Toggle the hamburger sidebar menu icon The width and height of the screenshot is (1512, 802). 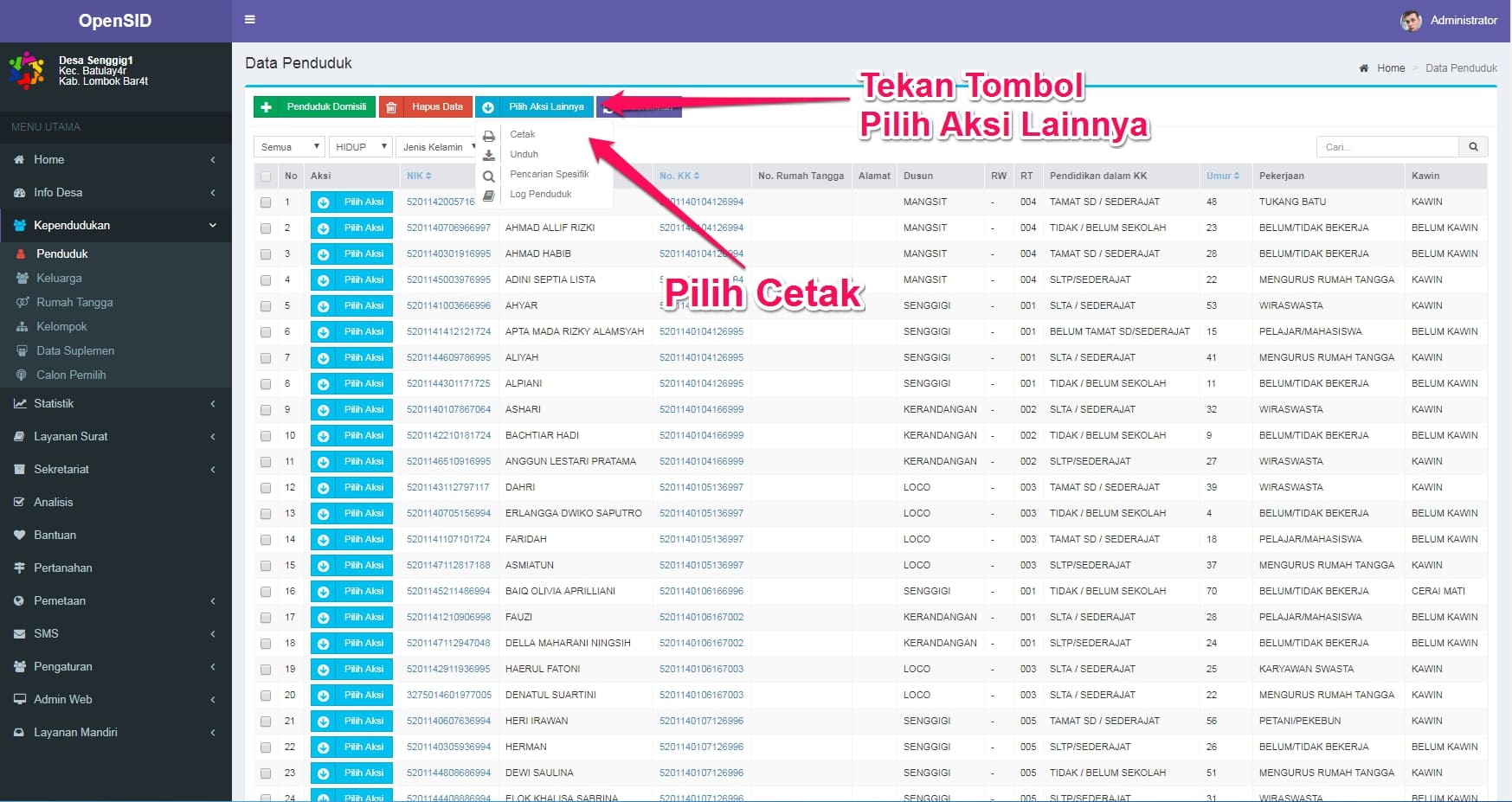pyautogui.click(x=250, y=19)
